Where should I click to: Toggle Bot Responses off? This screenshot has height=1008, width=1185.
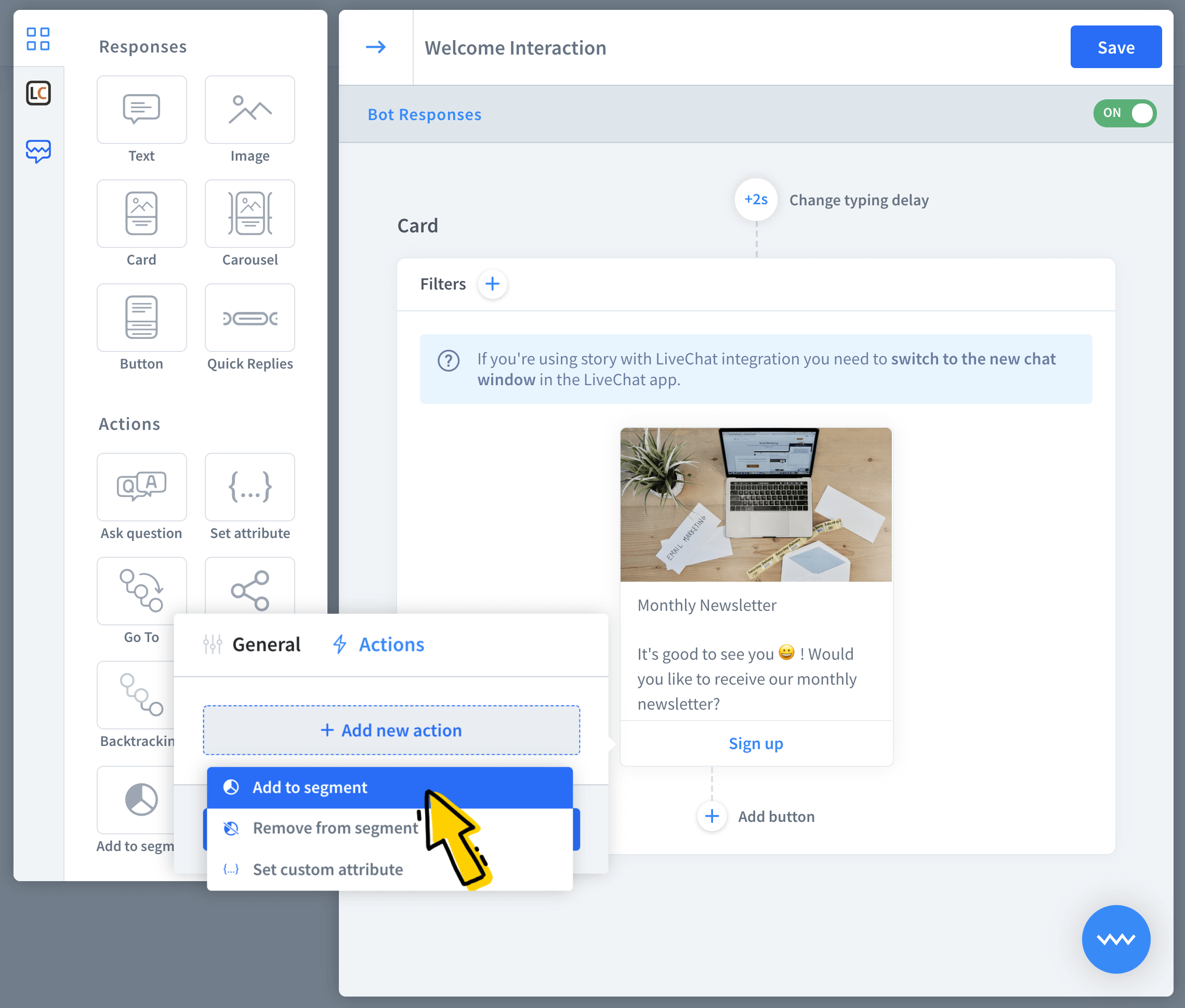(1124, 113)
